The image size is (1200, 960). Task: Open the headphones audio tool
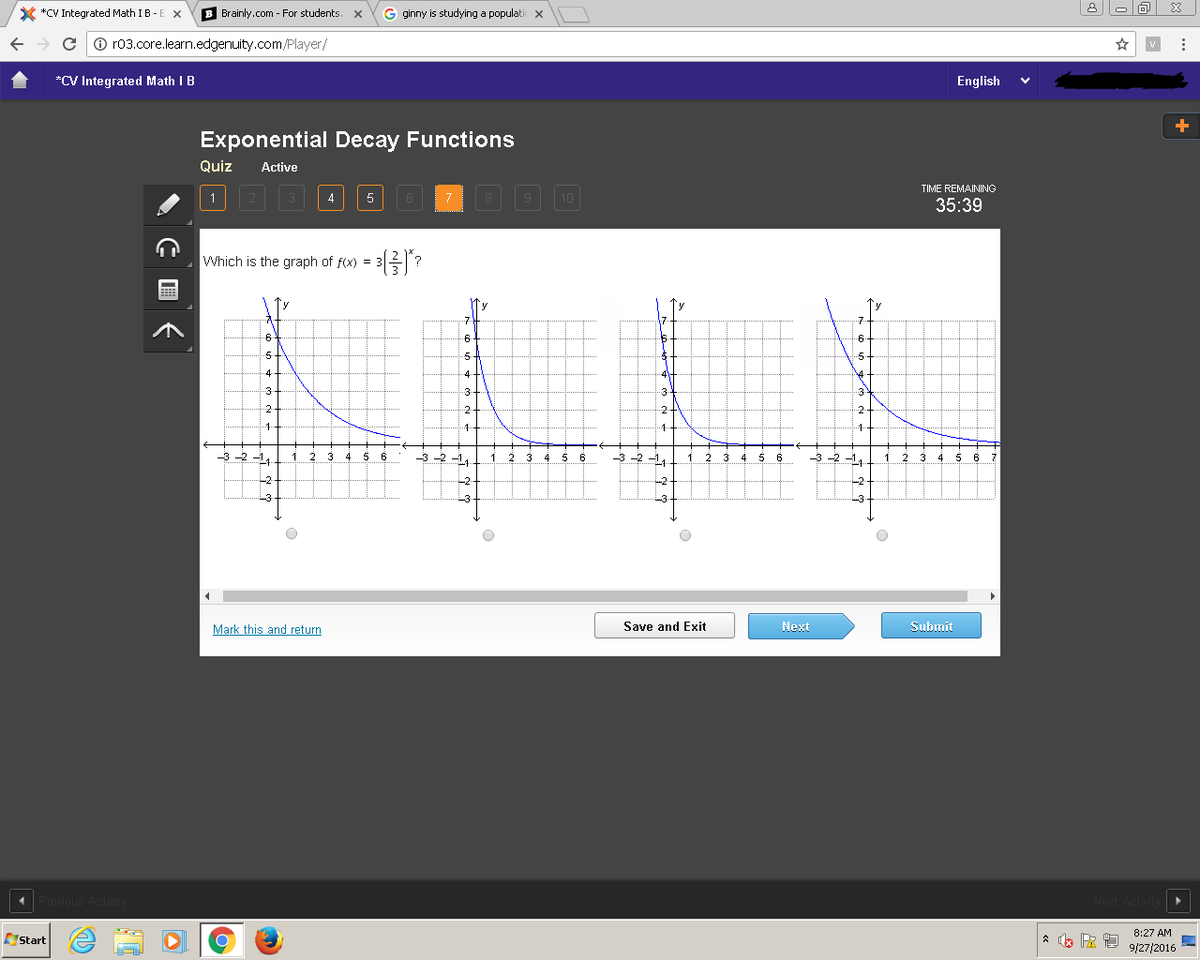coord(167,247)
